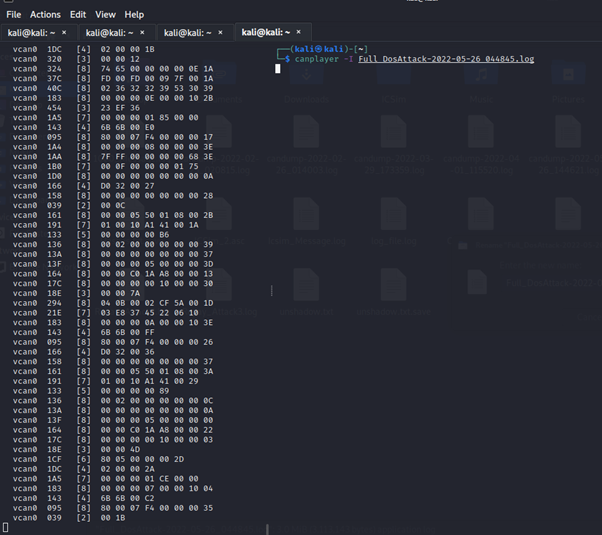Click the pane splitter handle between terminals
The width and height of the screenshot is (602, 535).
(271, 290)
